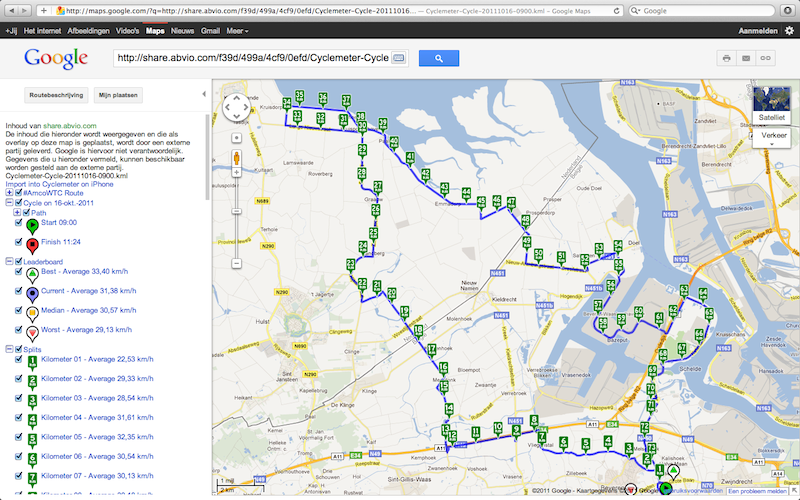Open Afbeeldingen in the black bar
Viewport: 800px width, 500px height.
[x=88, y=31]
